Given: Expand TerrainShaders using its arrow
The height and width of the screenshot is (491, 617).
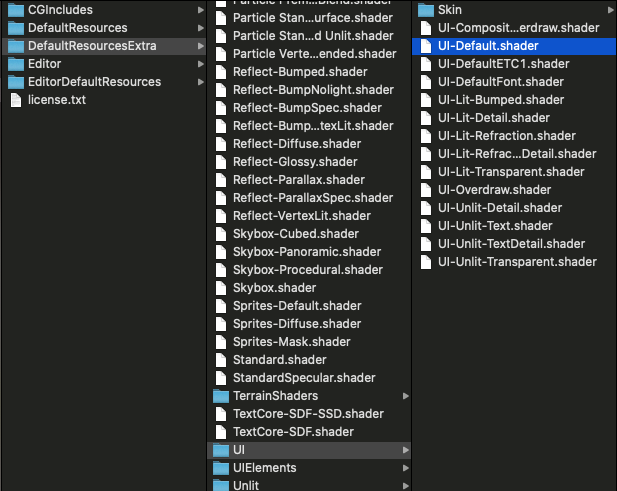Looking at the screenshot, I should pos(406,396).
